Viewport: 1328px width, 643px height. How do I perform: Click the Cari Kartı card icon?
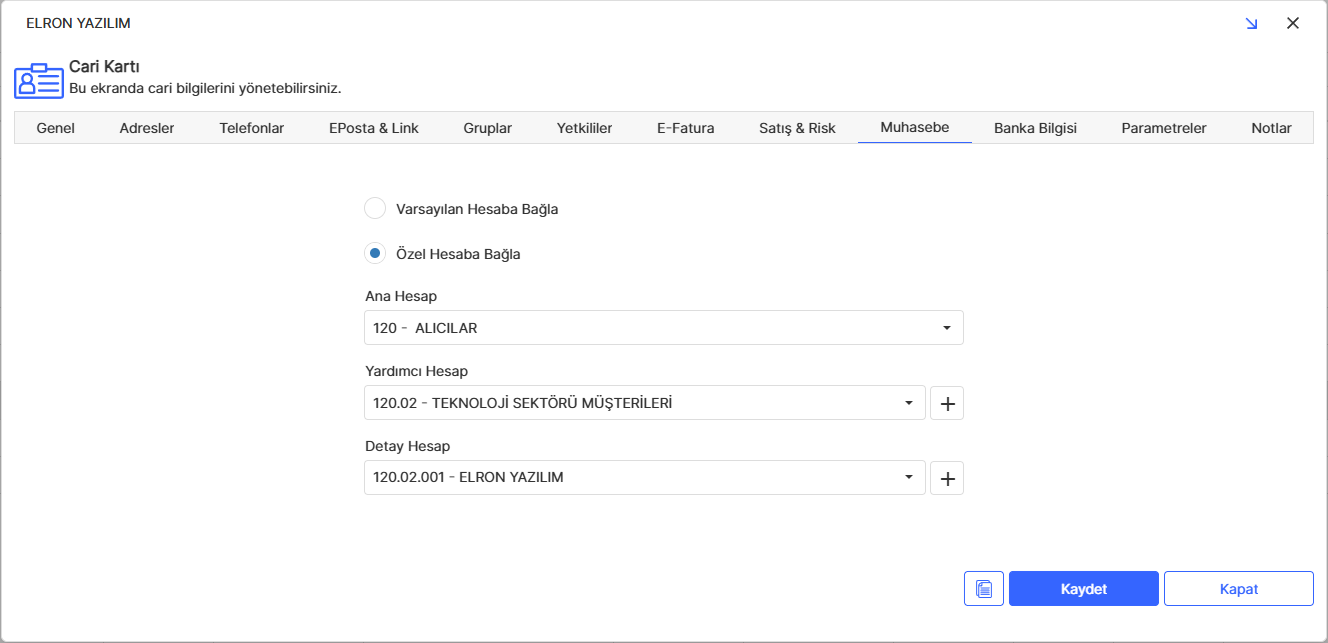click(38, 80)
